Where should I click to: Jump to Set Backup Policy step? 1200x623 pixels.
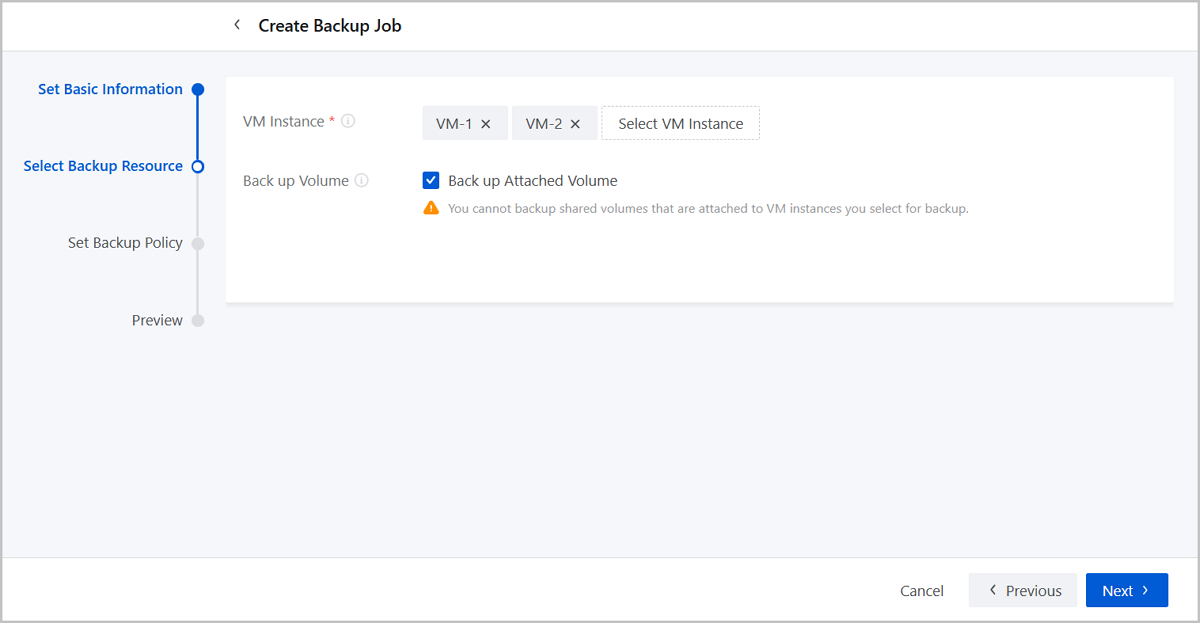tap(125, 243)
